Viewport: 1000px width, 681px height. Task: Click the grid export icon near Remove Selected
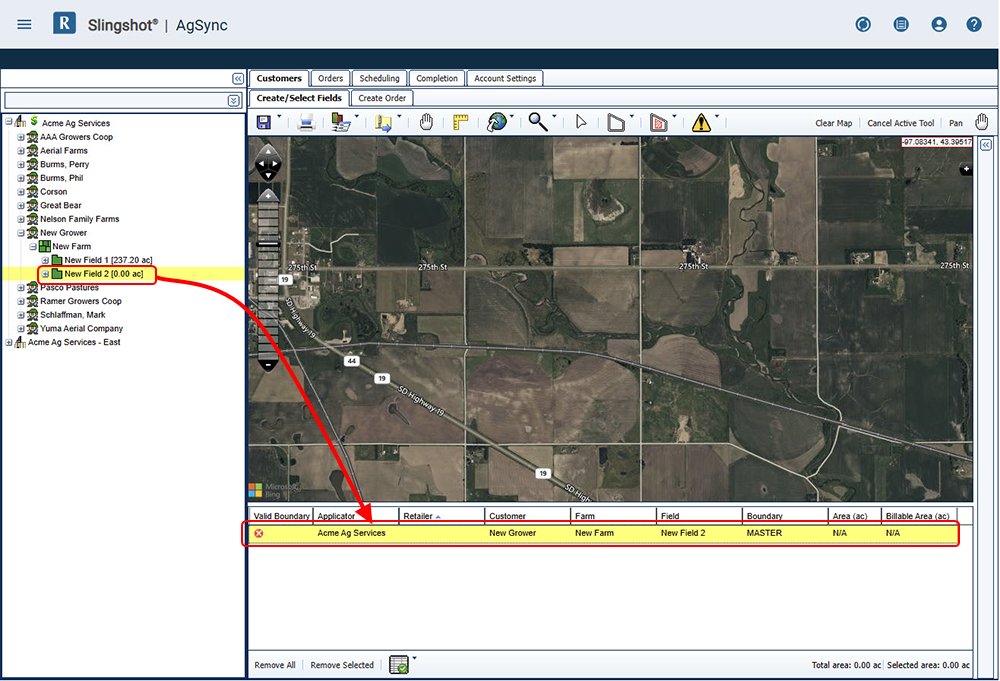click(x=399, y=664)
